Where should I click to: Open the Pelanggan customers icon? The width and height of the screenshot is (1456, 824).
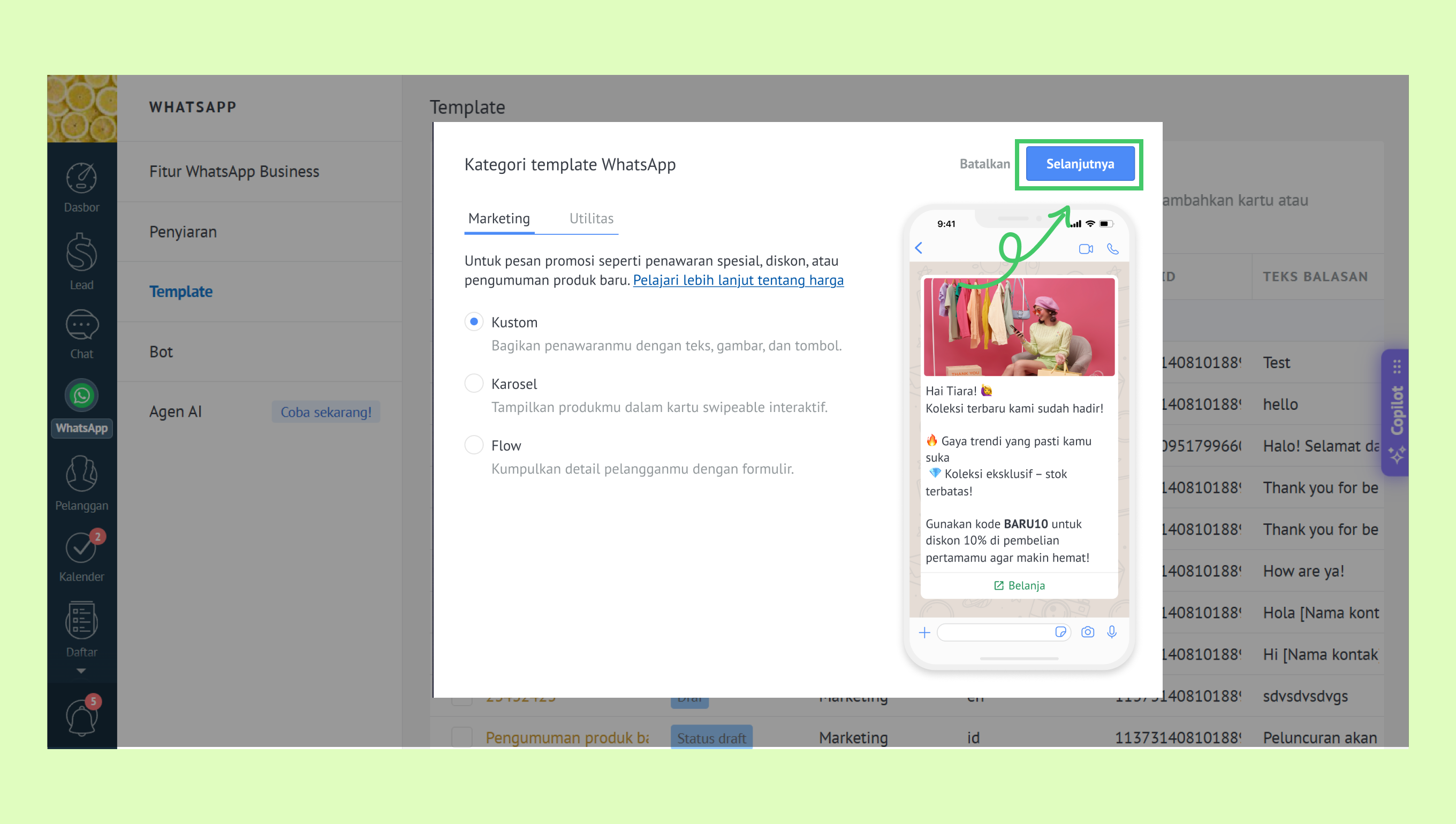(x=81, y=474)
